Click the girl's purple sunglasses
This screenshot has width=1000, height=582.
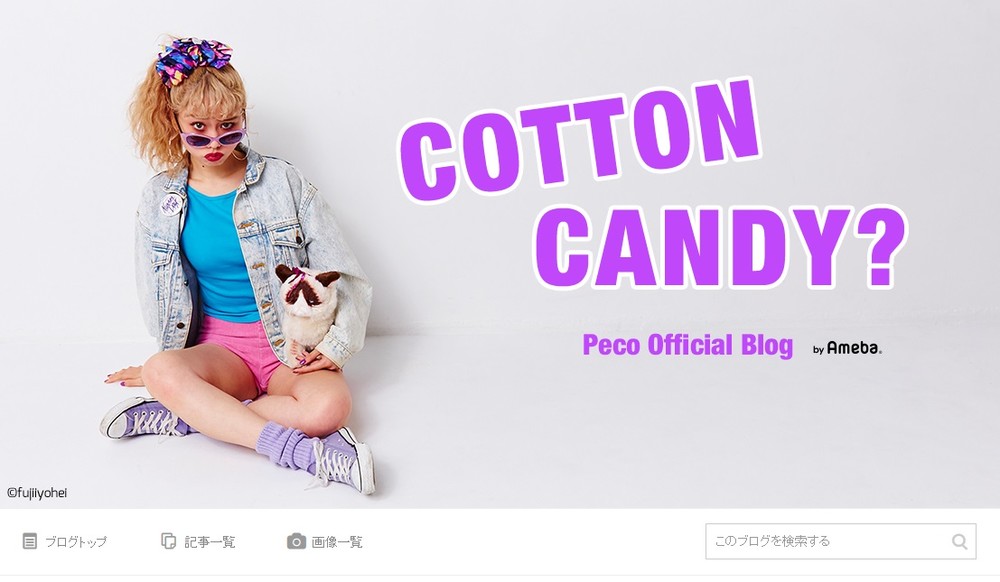point(214,136)
